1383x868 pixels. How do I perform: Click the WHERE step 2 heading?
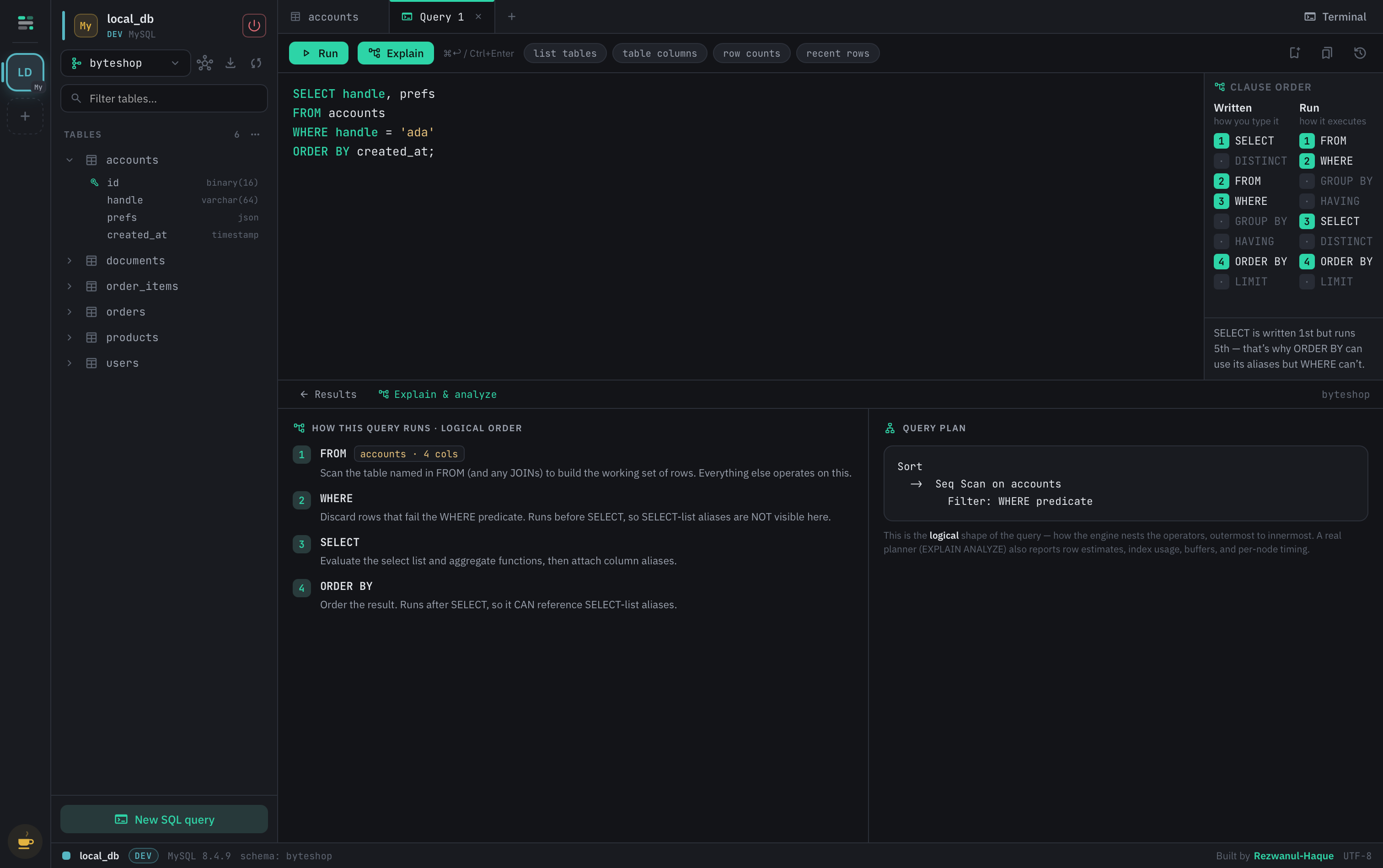pyautogui.click(x=337, y=498)
